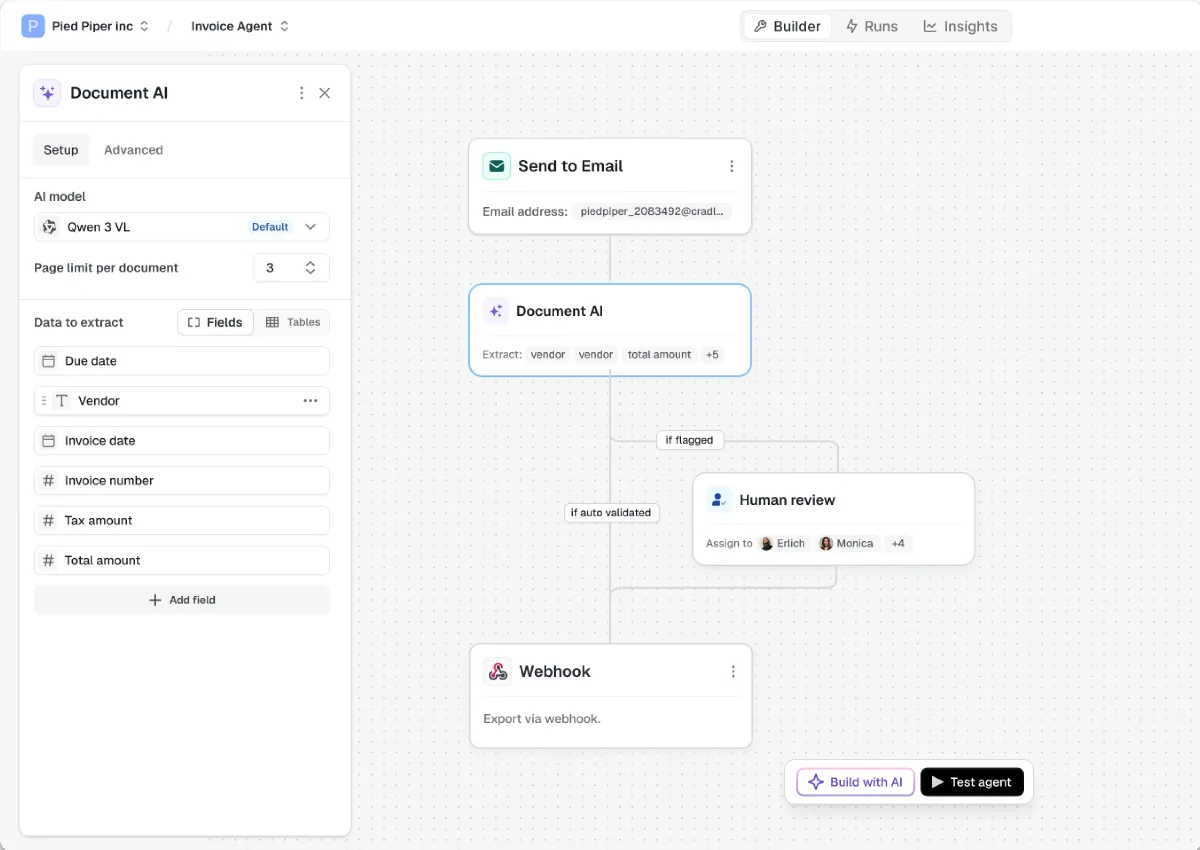Screen dimensions: 1200x850
Task: Click the text type icon on Vendor field
Action: pyautogui.click(x=62, y=401)
